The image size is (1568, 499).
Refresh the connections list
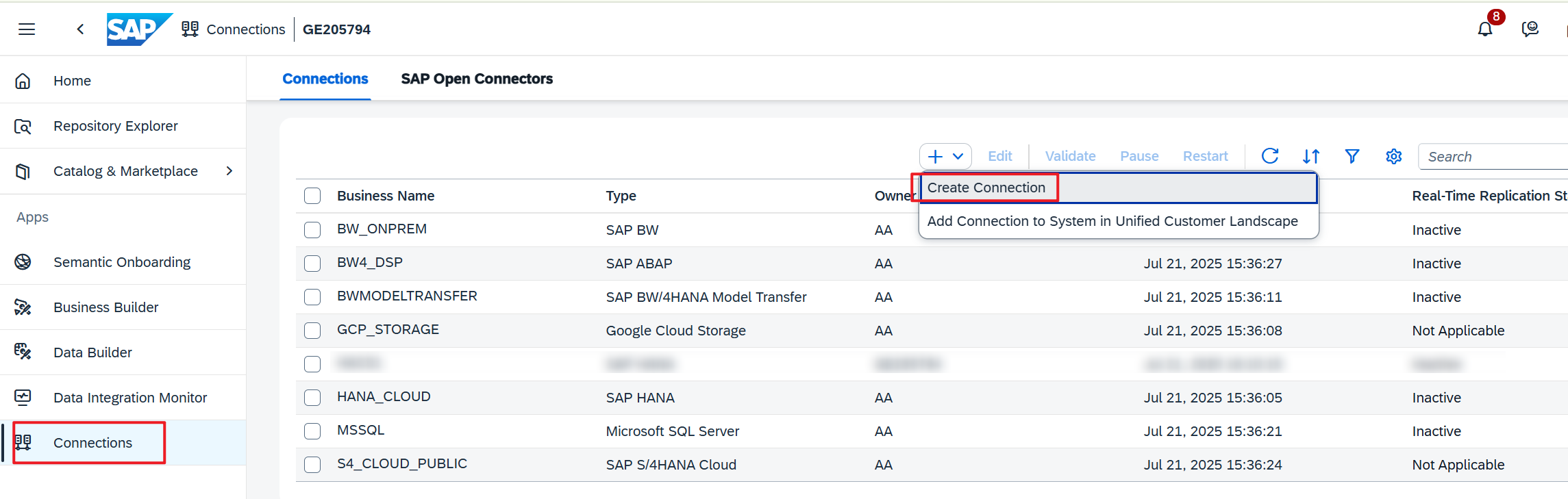pos(1270,156)
